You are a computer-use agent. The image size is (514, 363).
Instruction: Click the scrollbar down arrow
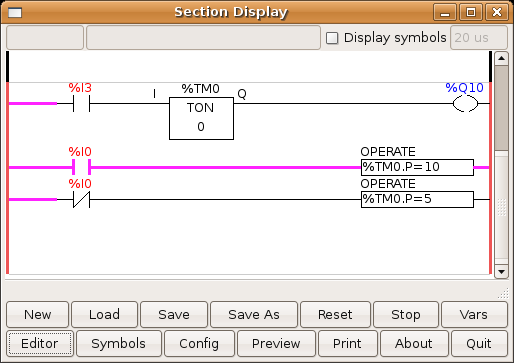tap(501, 272)
